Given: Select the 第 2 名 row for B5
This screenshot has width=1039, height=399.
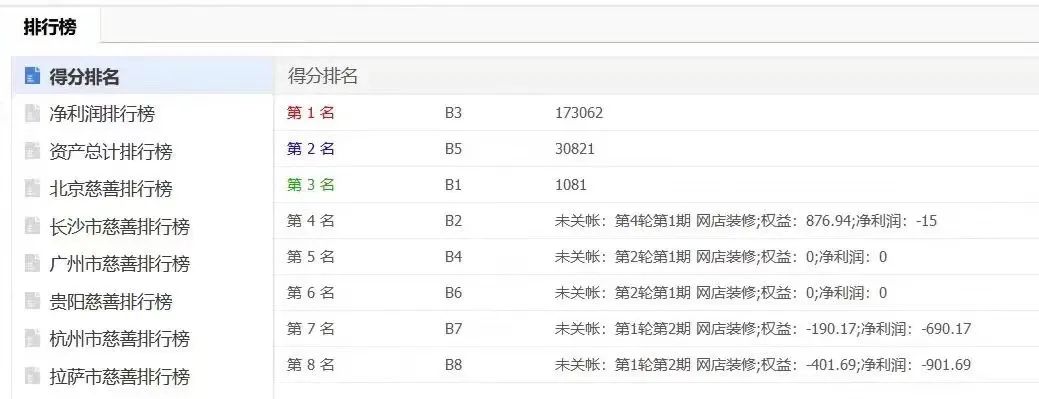Looking at the screenshot, I should [656, 148].
